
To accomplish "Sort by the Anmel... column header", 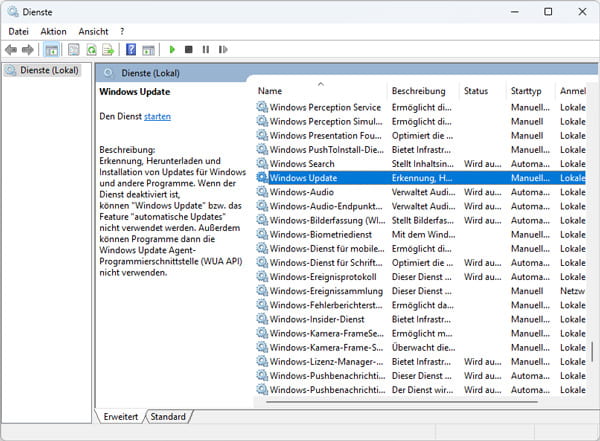I will pos(573,91).
